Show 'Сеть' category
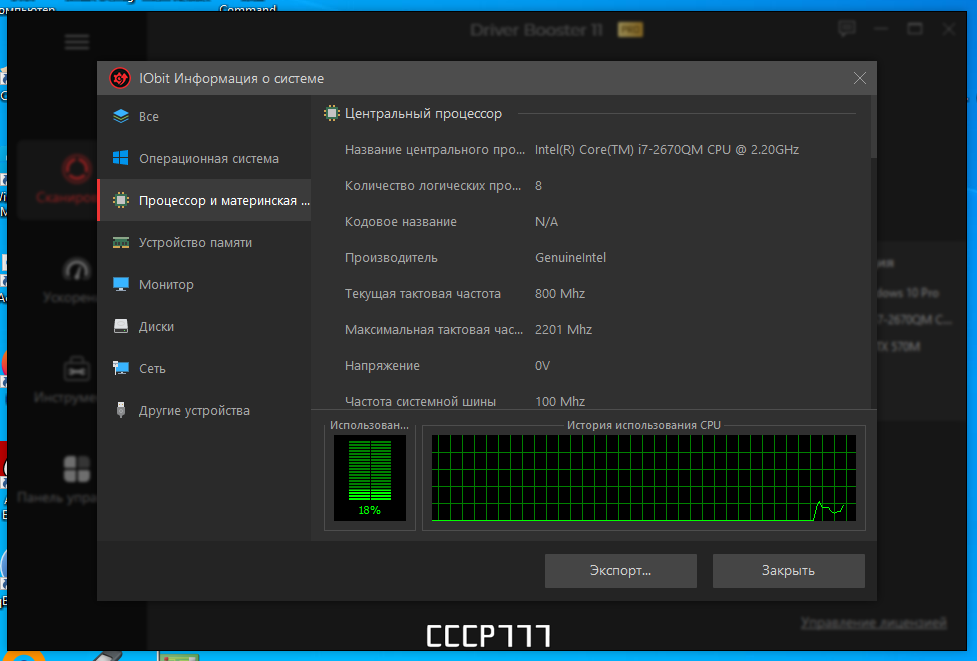 click(204, 368)
